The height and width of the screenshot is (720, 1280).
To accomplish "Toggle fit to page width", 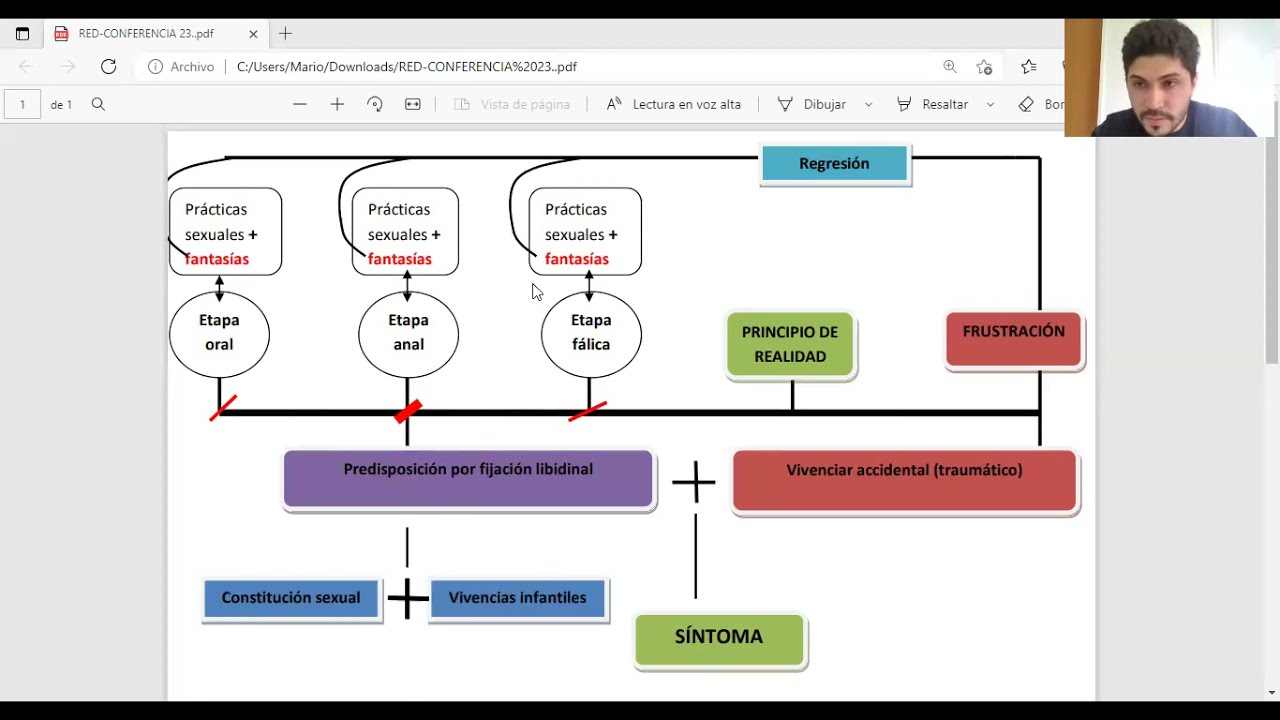I will (x=413, y=104).
